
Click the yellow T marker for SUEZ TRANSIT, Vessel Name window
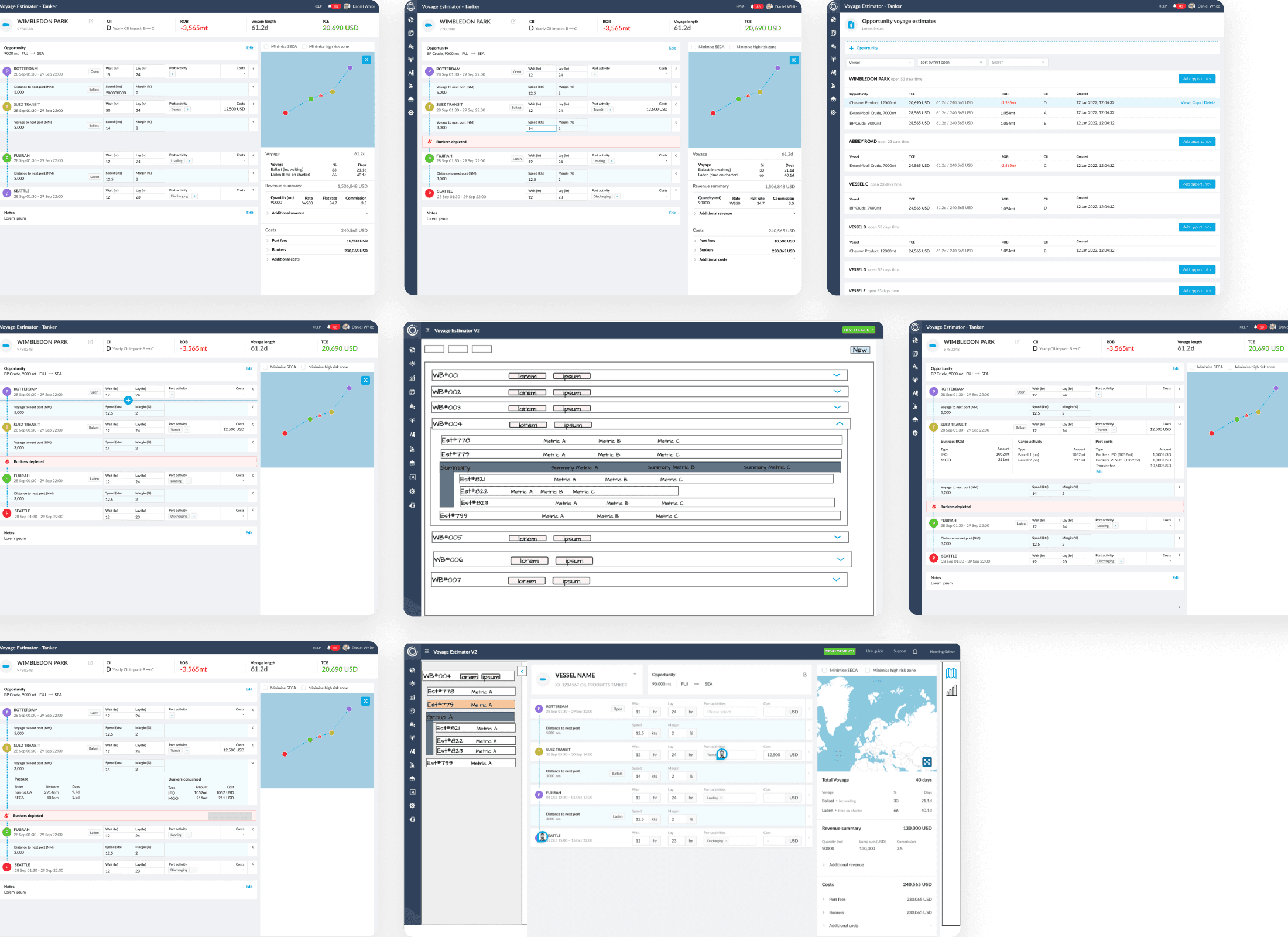[539, 751]
